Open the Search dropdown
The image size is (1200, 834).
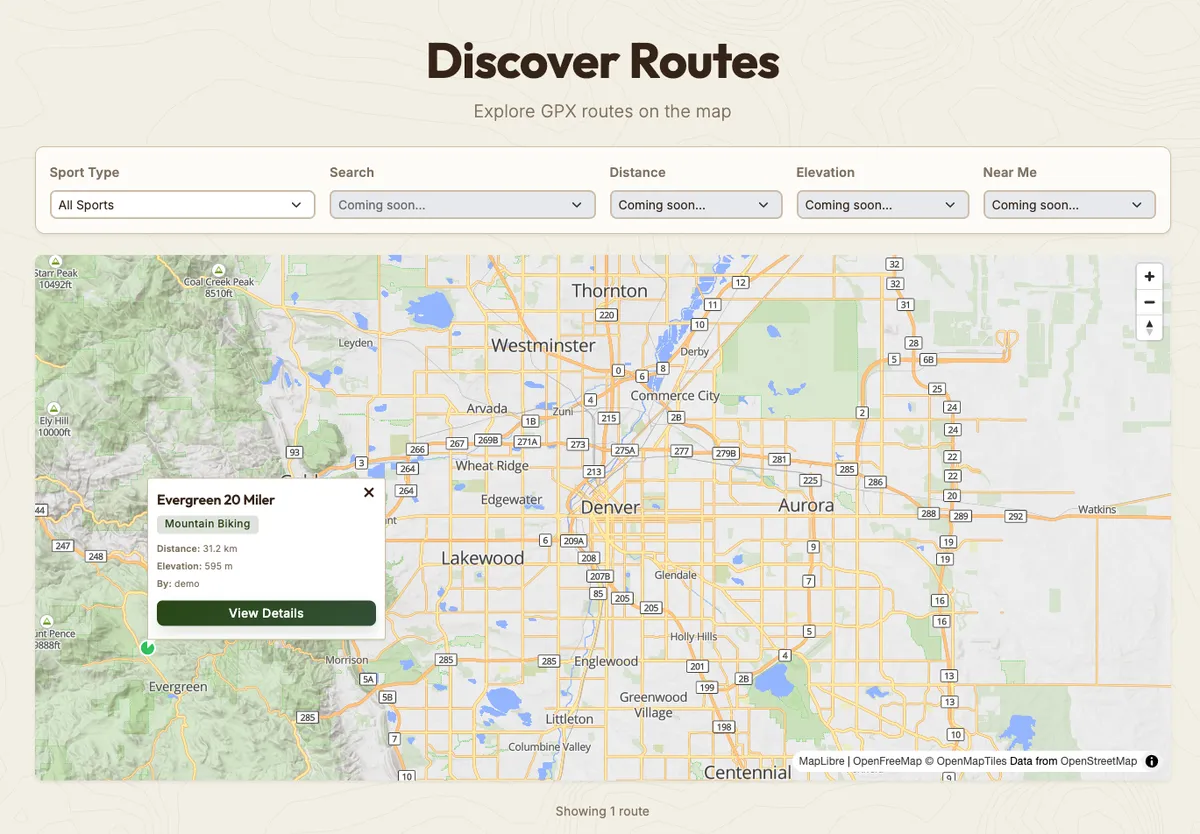click(462, 205)
